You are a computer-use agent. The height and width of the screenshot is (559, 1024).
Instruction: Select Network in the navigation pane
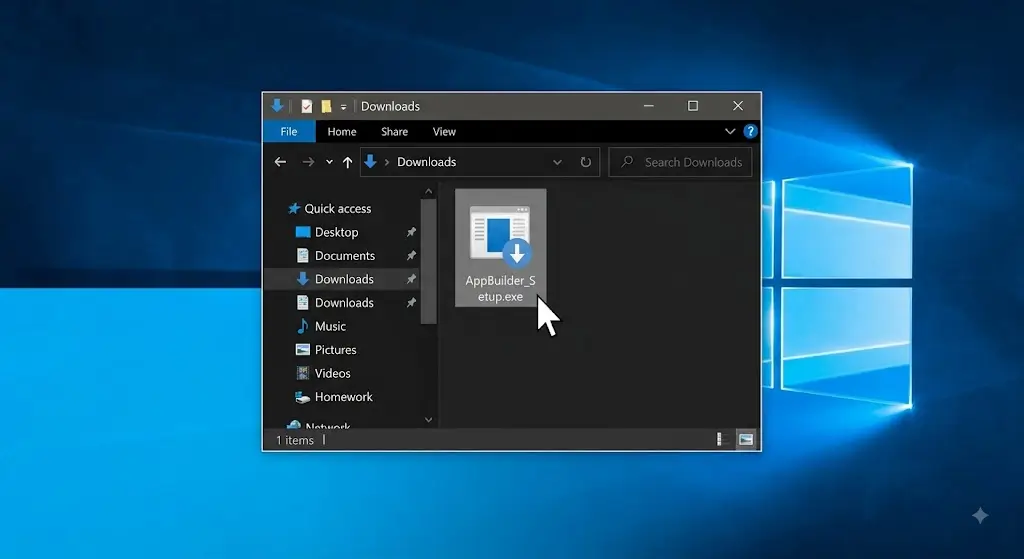[327, 426]
